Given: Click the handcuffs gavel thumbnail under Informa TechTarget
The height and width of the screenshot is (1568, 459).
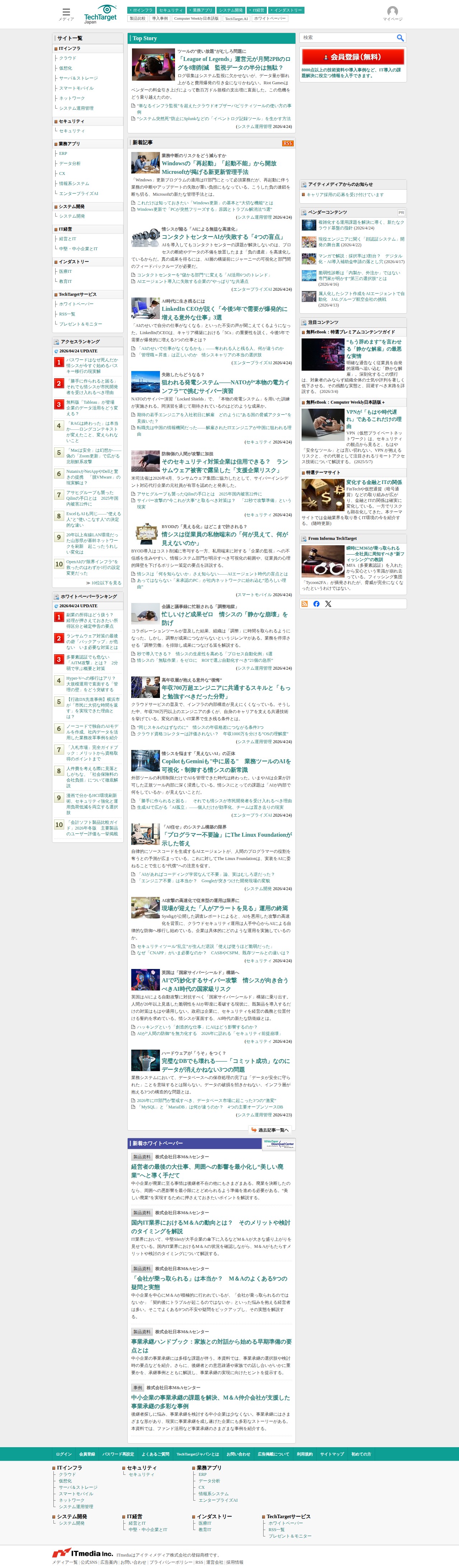Looking at the screenshot, I should [x=323, y=561].
